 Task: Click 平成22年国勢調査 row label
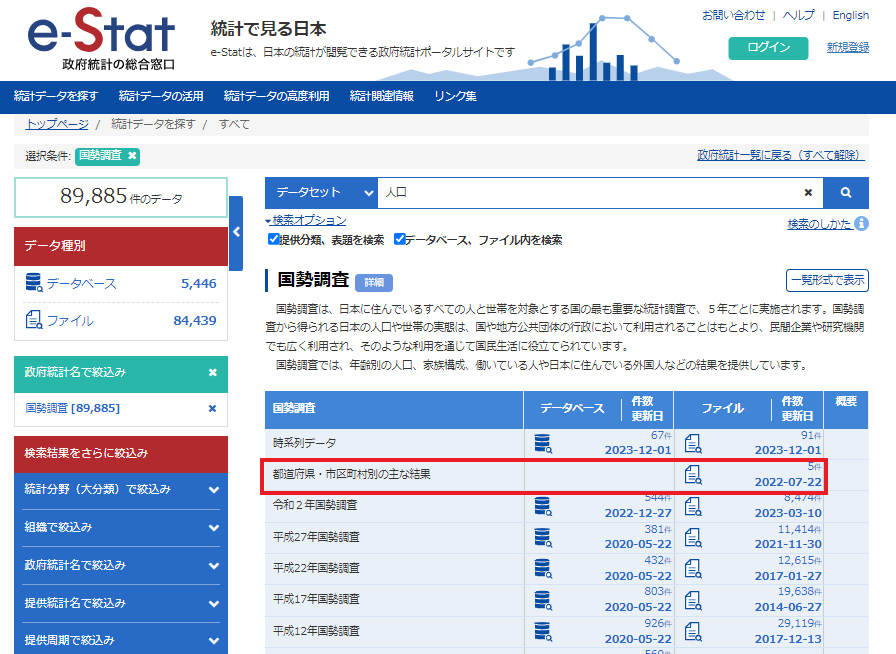(317, 568)
